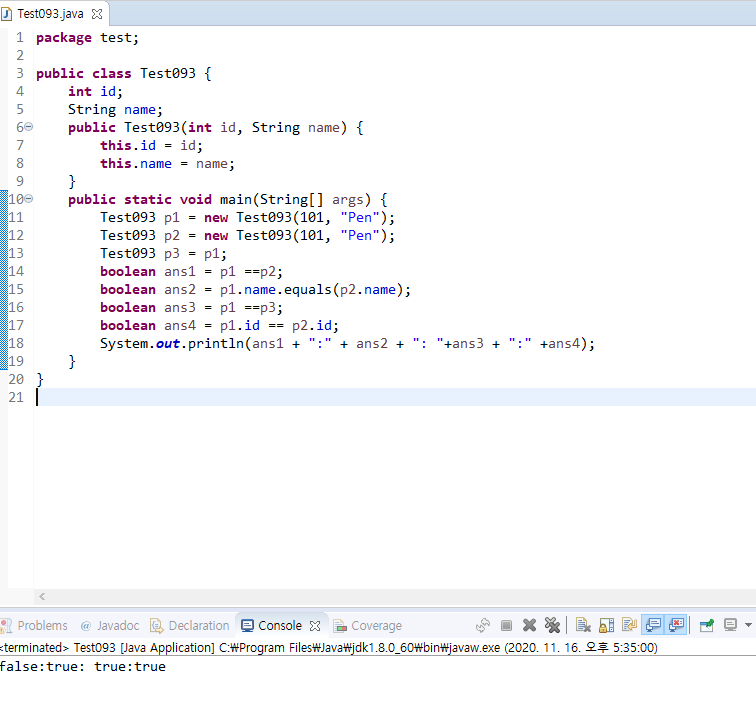Clear the console output
Viewport: 756px width, 703px height.
pos(583,625)
